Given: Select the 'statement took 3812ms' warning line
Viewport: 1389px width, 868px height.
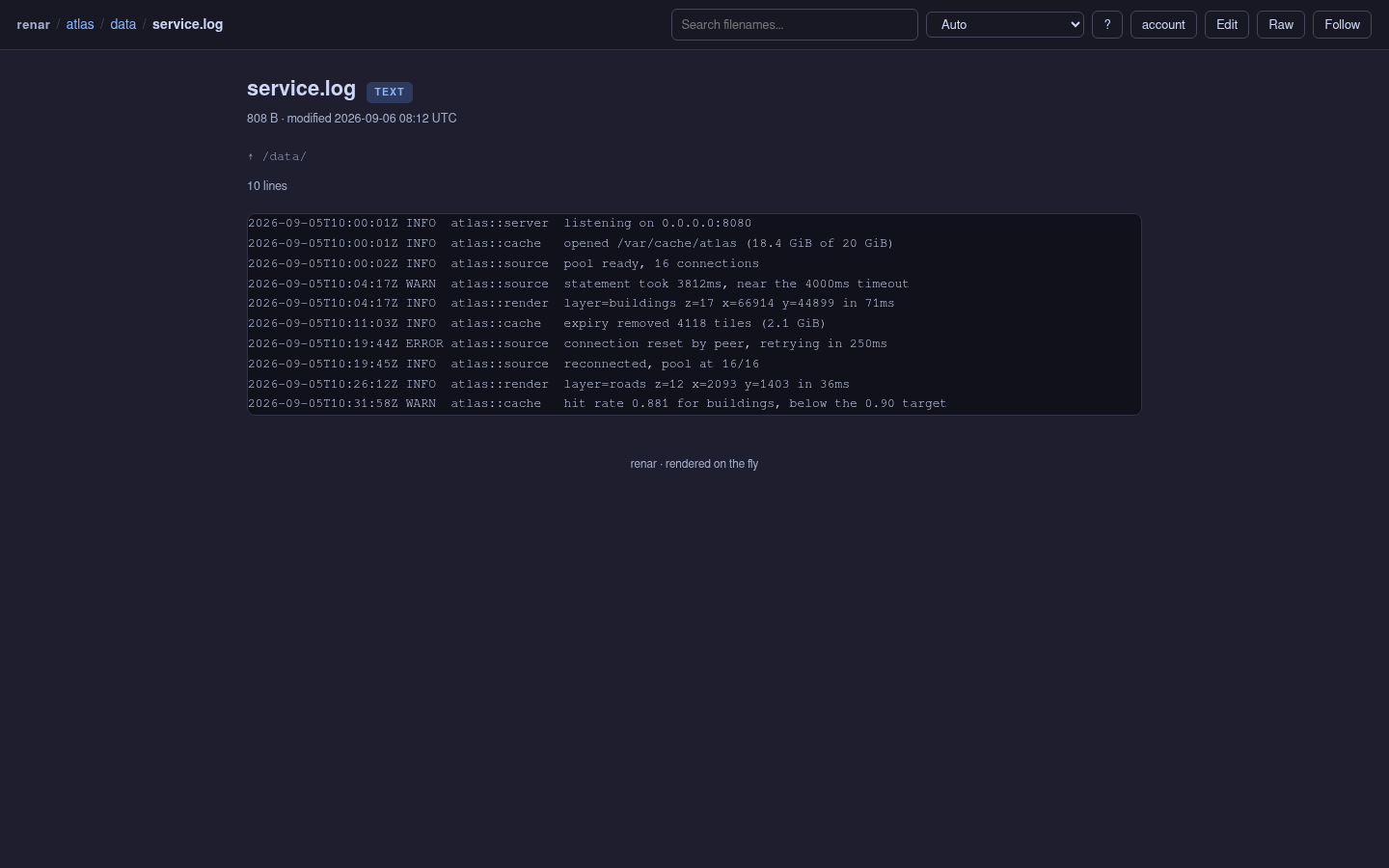Looking at the screenshot, I should 579,284.
